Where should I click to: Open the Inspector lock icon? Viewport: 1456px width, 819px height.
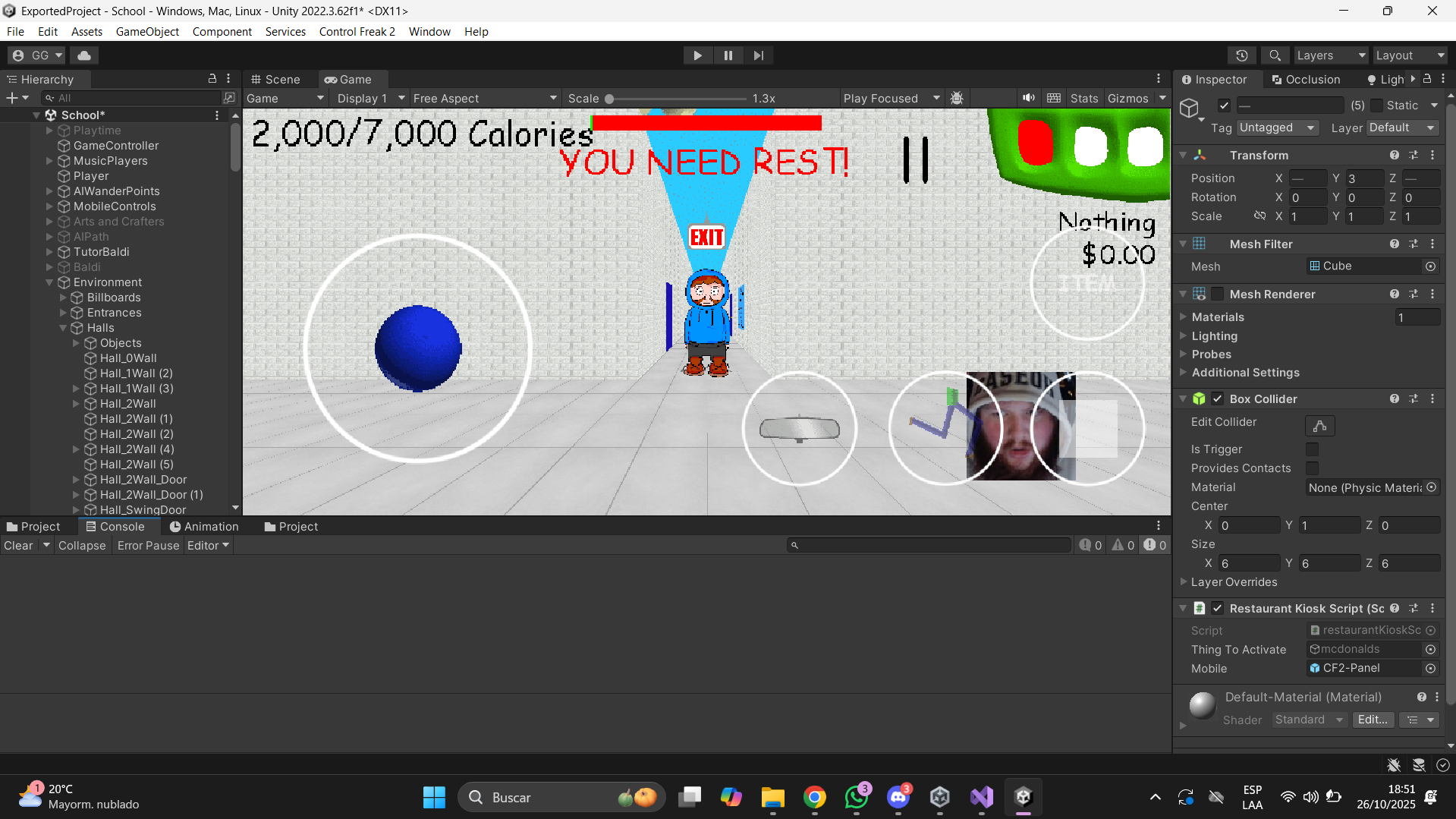coord(1427,79)
